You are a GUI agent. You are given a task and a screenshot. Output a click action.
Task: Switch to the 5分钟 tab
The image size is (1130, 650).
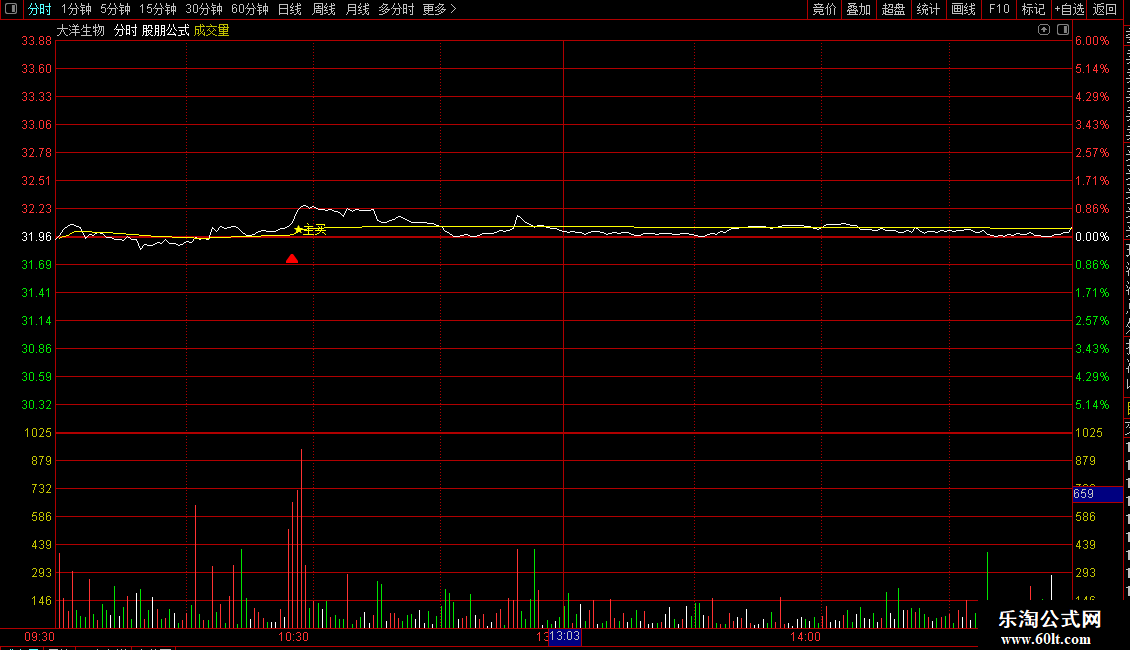click(x=115, y=9)
